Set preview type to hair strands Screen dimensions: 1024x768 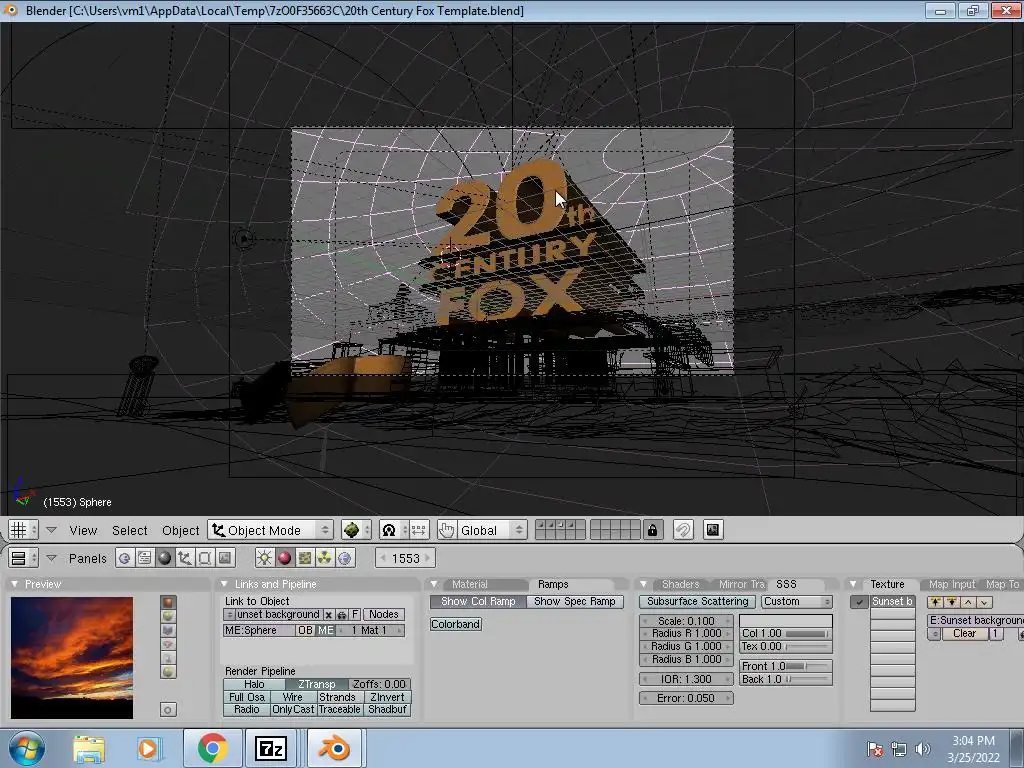click(x=168, y=658)
